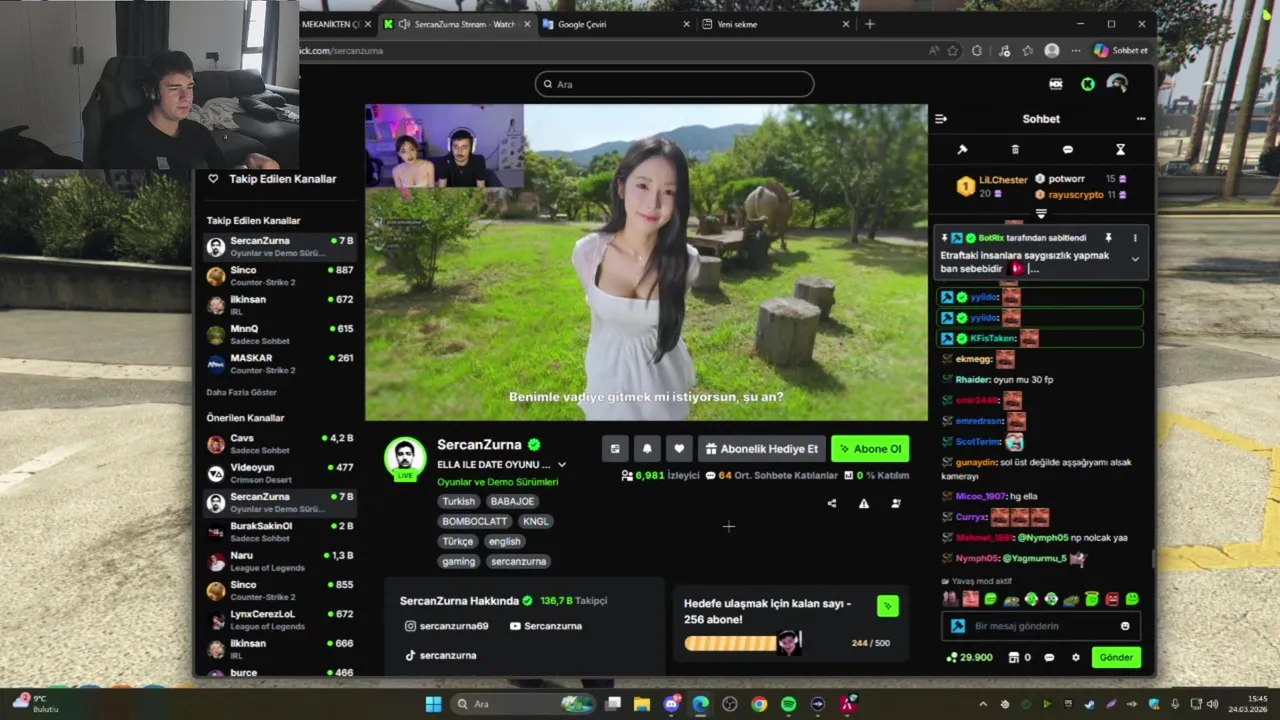Open MASKAR channel in sidebar

(x=280, y=363)
